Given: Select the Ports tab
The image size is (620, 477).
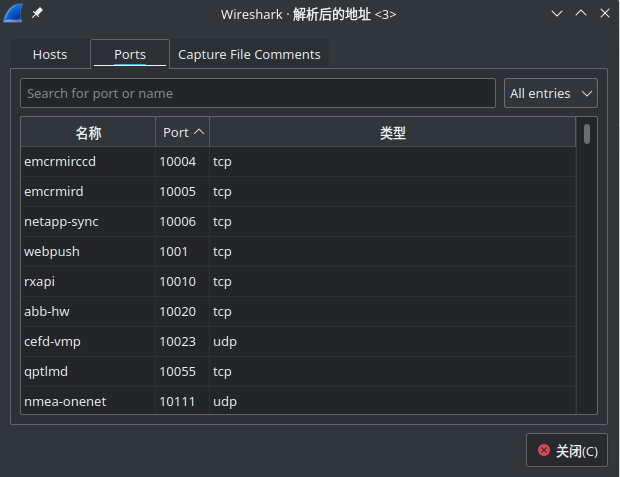Looking at the screenshot, I should pyautogui.click(x=130, y=54).
